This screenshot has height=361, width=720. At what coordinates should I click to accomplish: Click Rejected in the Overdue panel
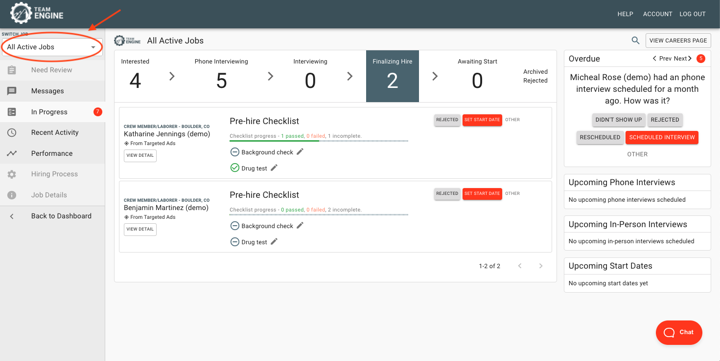(x=665, y=120)
